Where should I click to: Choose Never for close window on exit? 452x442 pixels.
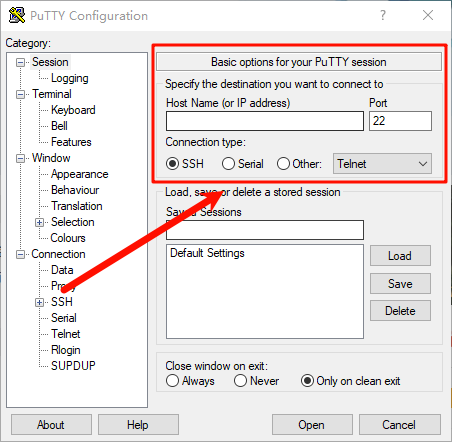[240, 381]
